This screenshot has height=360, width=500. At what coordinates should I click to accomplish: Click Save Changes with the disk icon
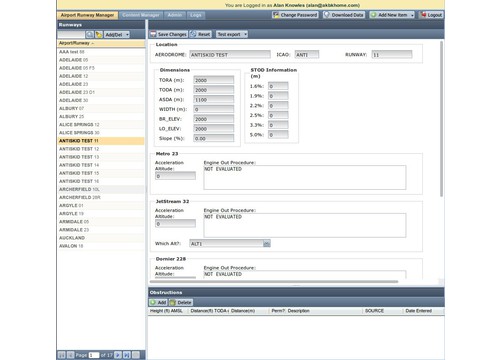168,34
